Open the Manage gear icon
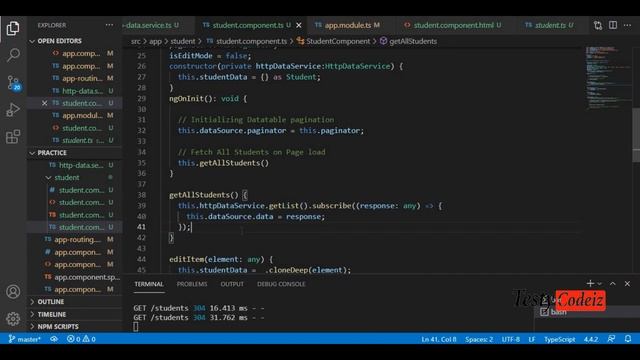 pyautogui.click(x=13, y=318)
